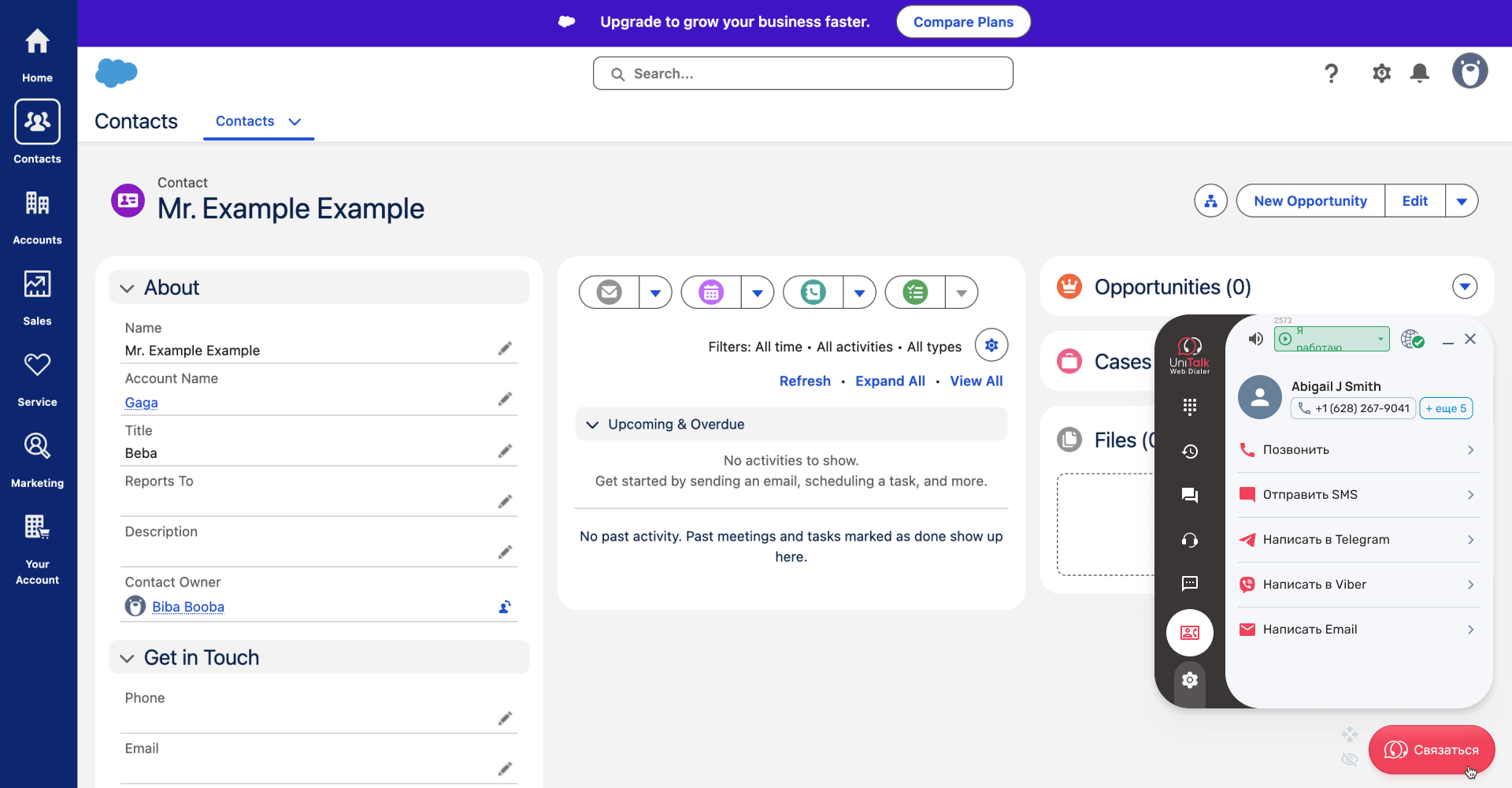This screenshot has height=788, width=1512.
Task: Collapse the Get in Touch section
Action: click(127, 658)
